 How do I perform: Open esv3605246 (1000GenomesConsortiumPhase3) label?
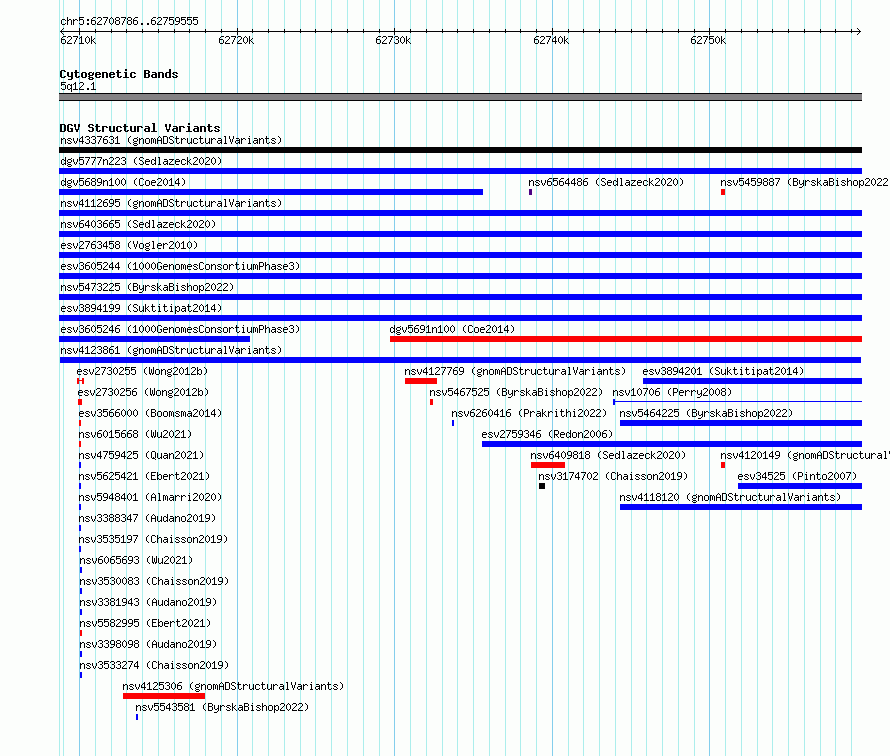[180, 329]
